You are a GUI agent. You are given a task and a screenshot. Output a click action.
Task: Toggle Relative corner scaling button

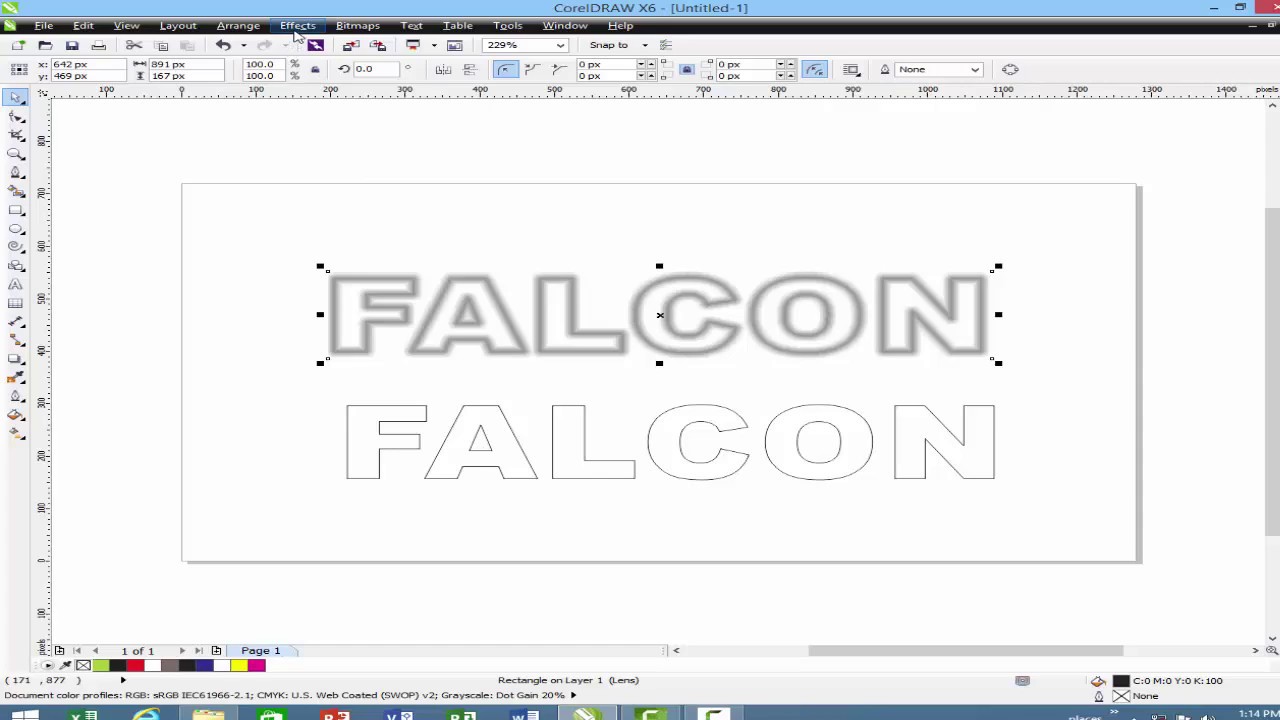[815, 69]
